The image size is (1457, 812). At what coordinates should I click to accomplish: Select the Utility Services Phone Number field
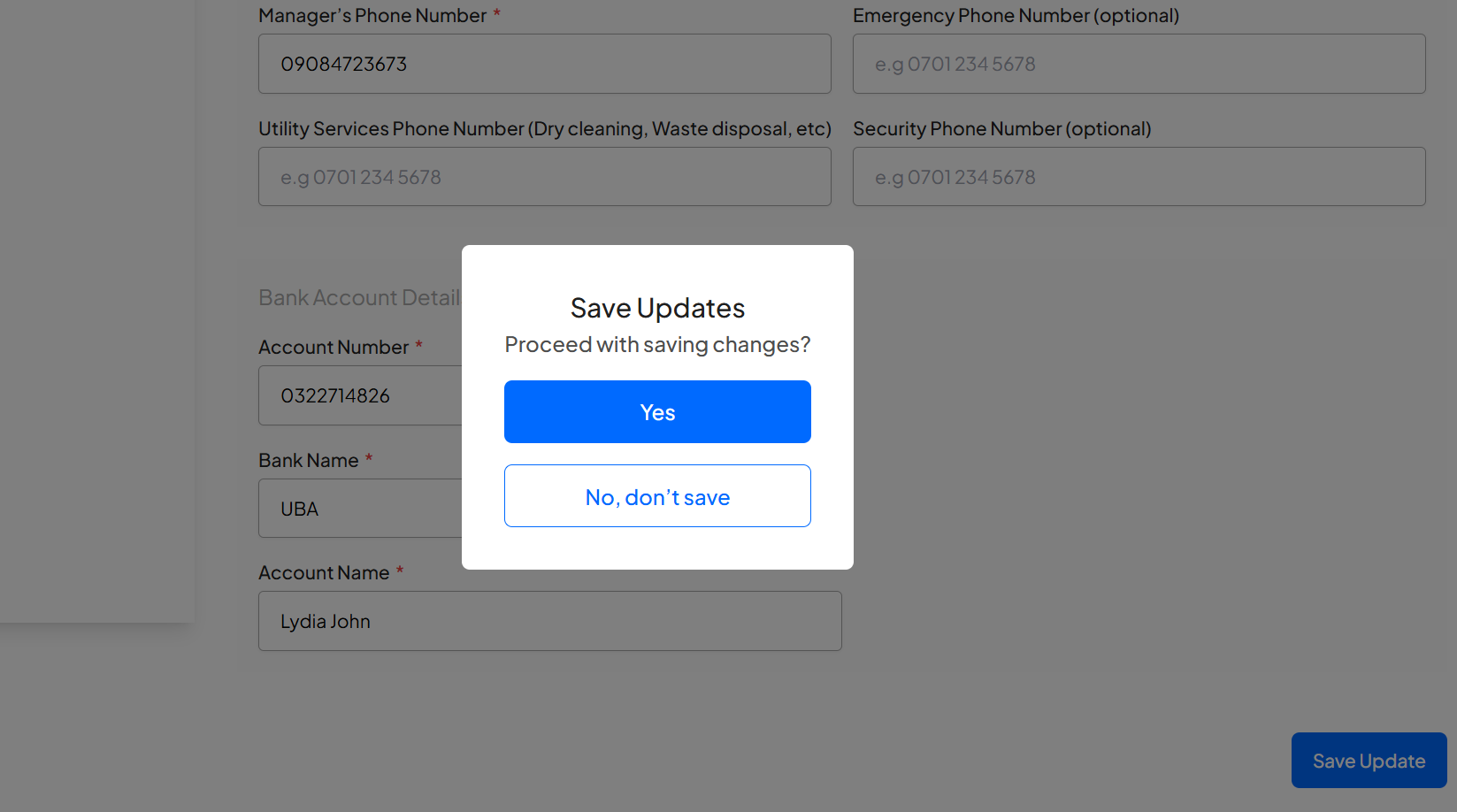tap(544, 177)
